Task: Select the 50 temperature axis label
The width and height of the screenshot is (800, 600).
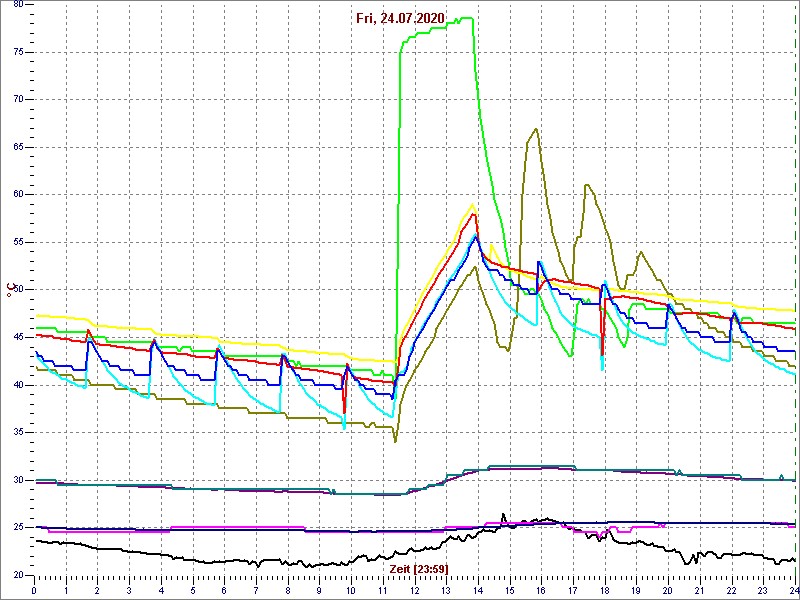Action: pos(19,290)
